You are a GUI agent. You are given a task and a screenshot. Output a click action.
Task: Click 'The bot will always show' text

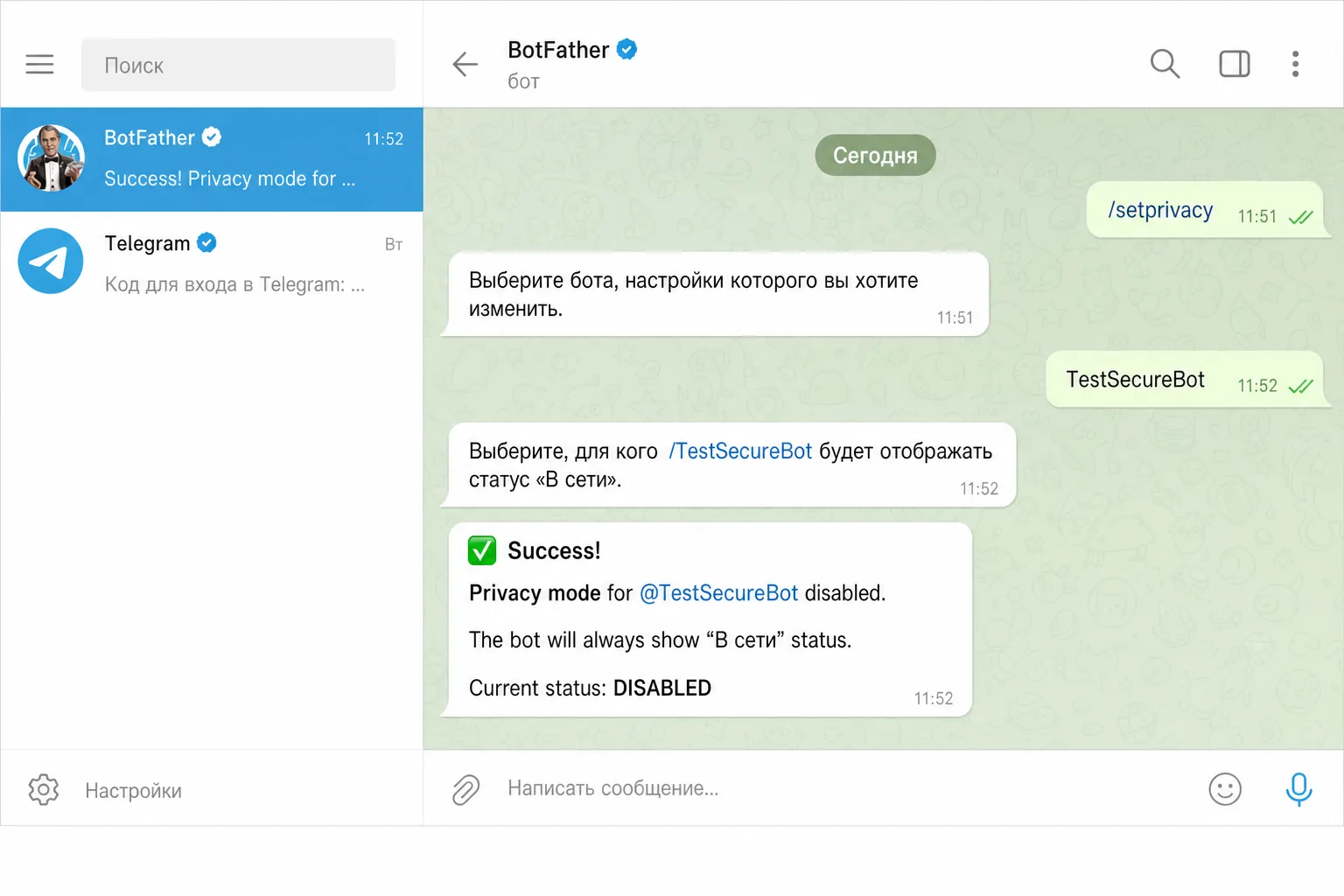coord(660,640)
